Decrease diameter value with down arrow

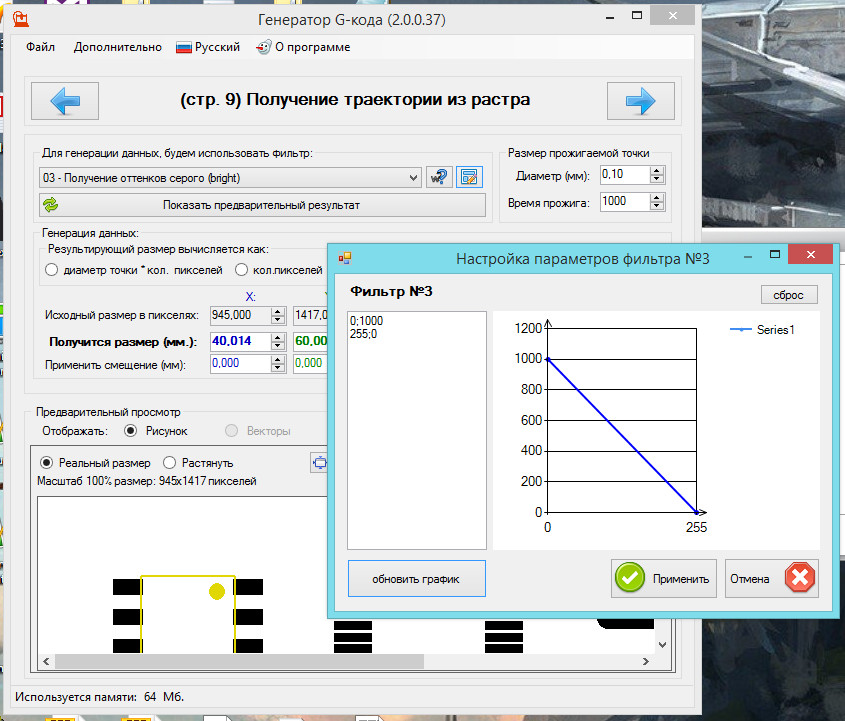656,179
